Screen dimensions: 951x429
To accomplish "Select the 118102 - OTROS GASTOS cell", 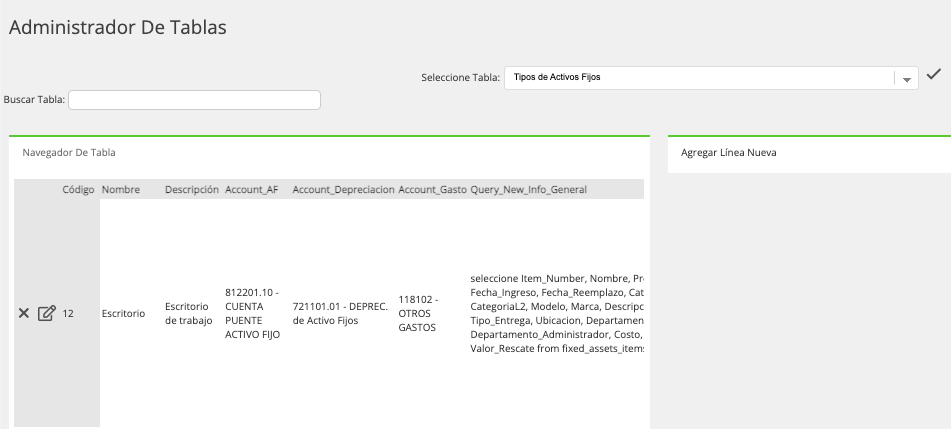I will coord(418,313).
